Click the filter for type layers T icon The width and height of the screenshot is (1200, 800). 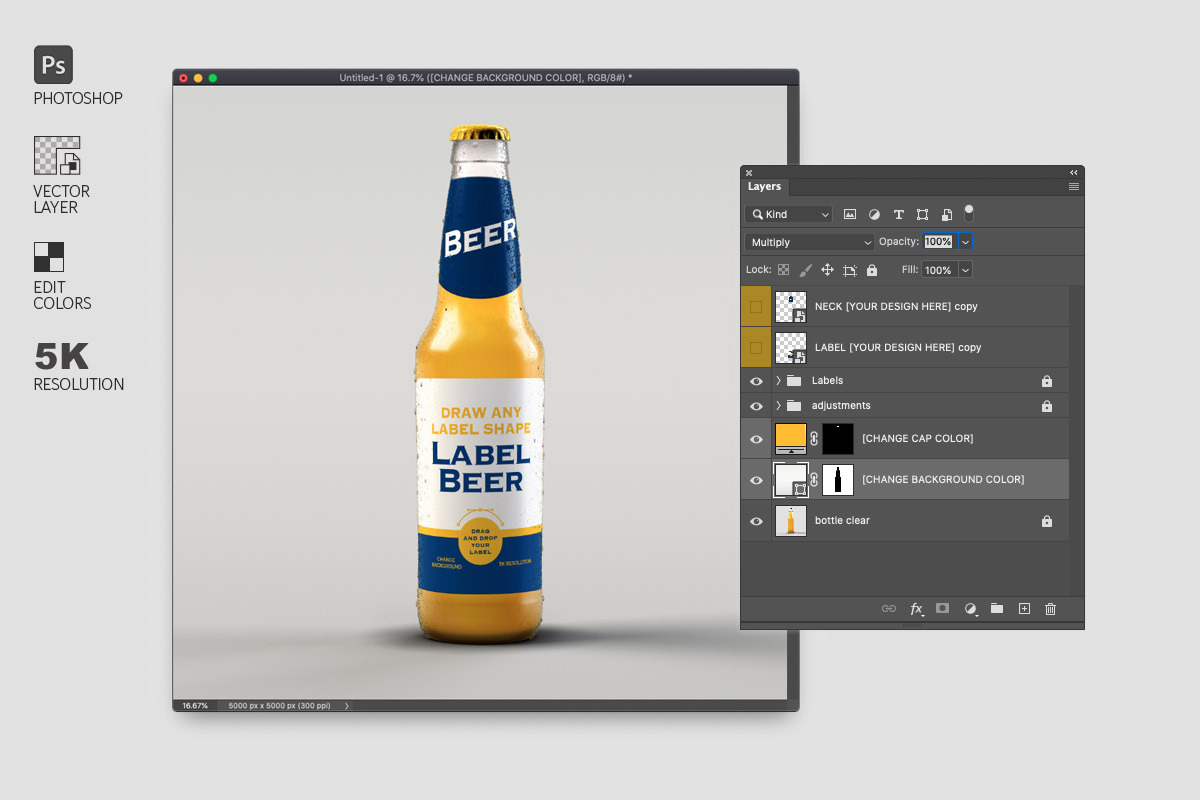[898, 213]
